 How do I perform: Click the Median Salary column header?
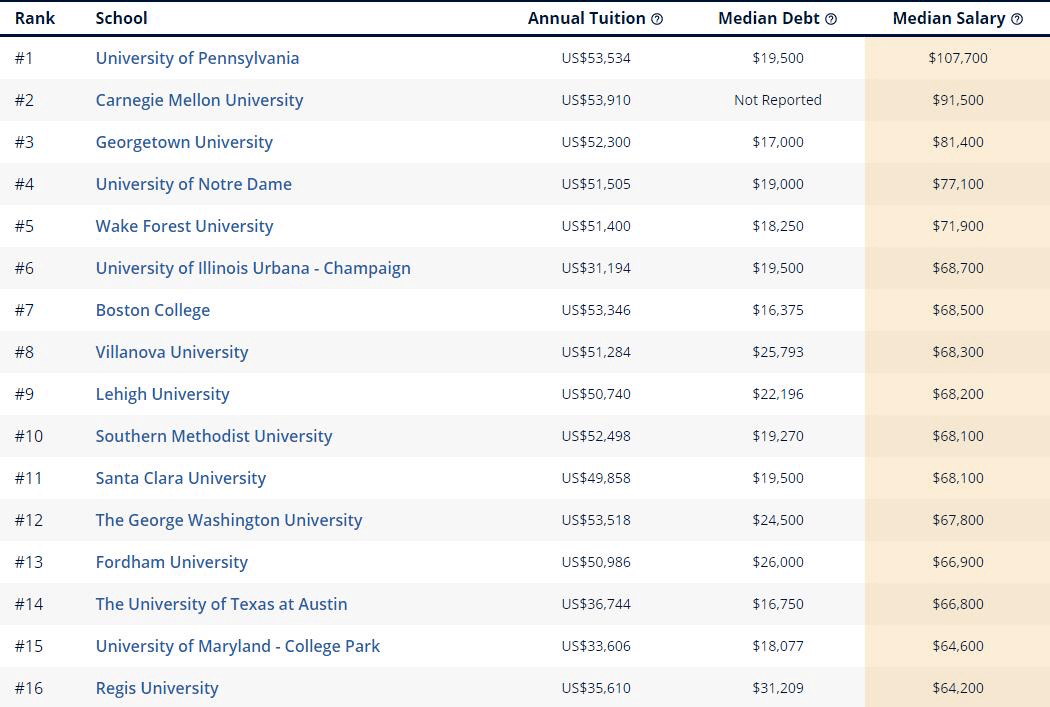pyautogui.click(x=948, y=19)
